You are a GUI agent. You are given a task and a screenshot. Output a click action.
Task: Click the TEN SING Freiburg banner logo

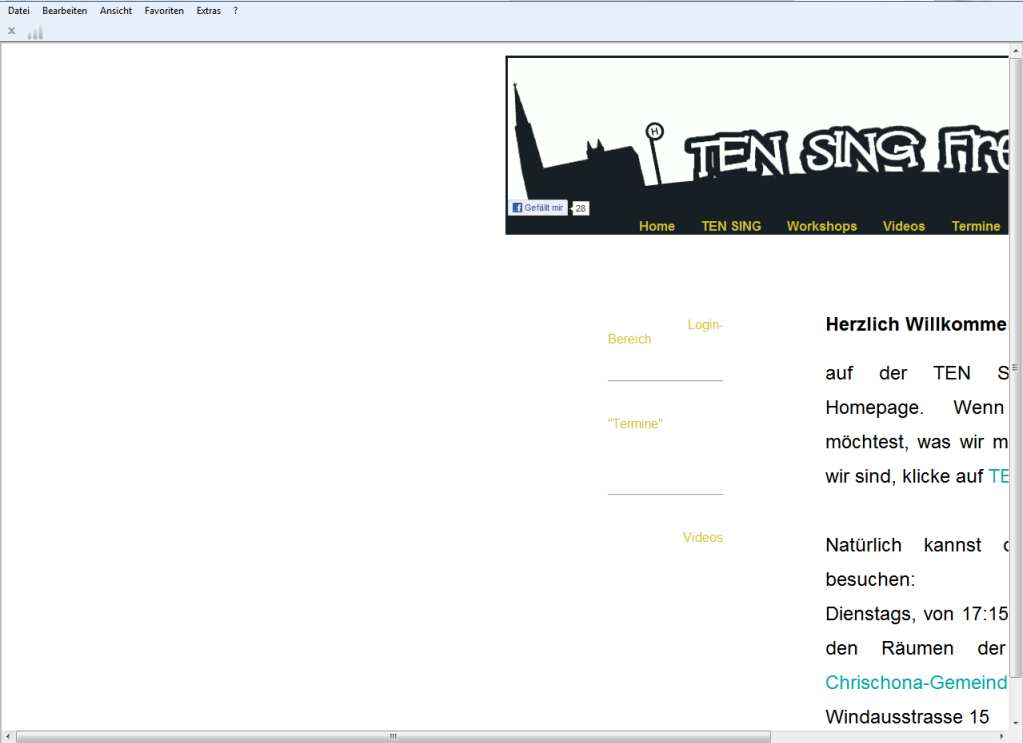(x=757, y=144)
